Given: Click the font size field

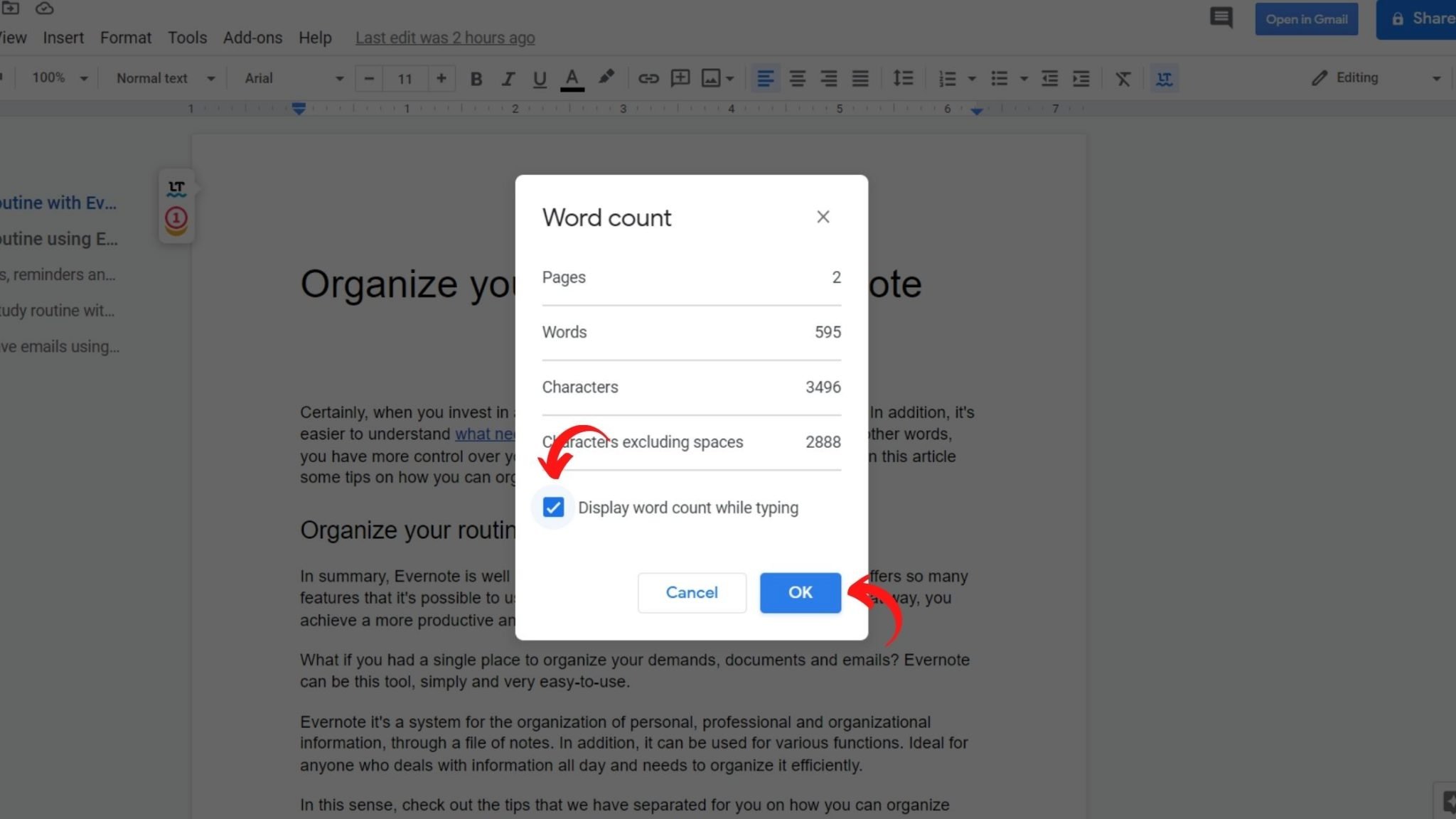Looking at the screenshot, I should [x=405, y=79].
